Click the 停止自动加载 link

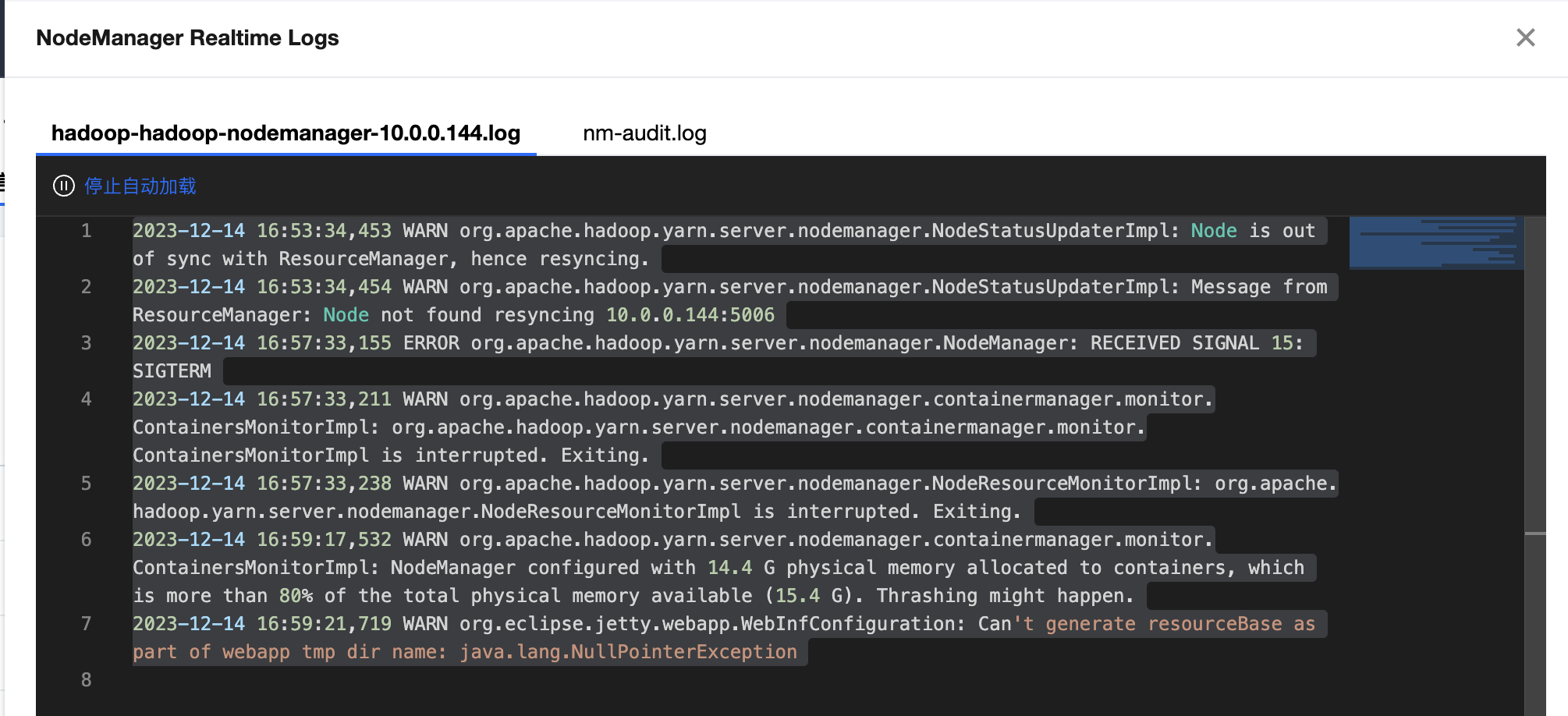(x=140, y=186)
